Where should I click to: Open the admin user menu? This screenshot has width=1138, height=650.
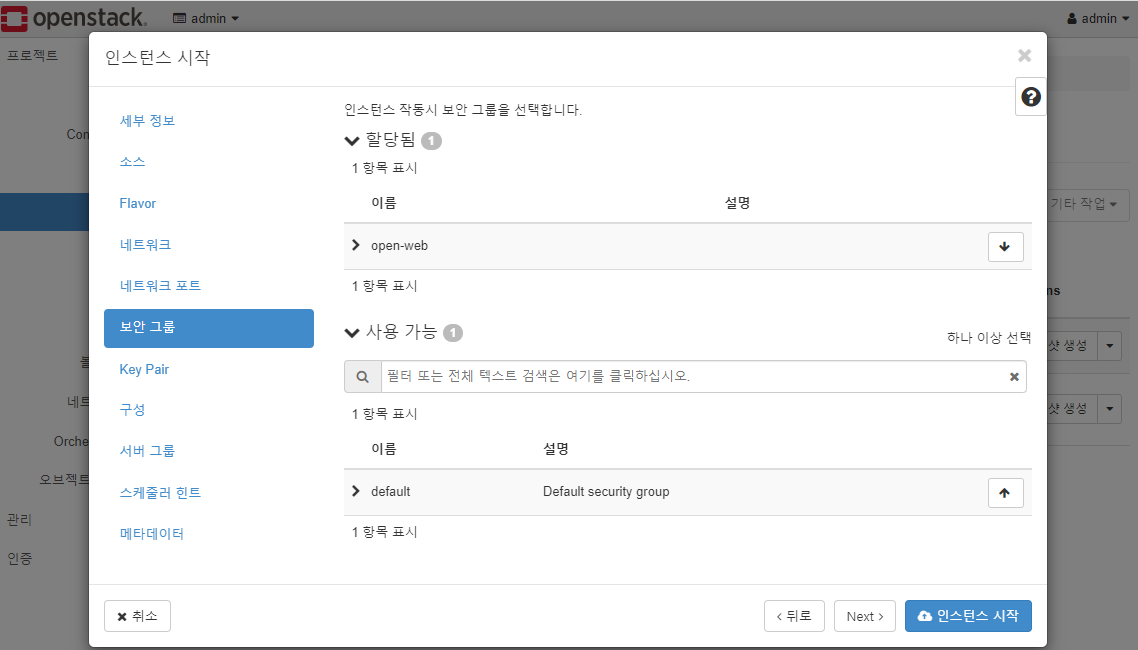1097,18
